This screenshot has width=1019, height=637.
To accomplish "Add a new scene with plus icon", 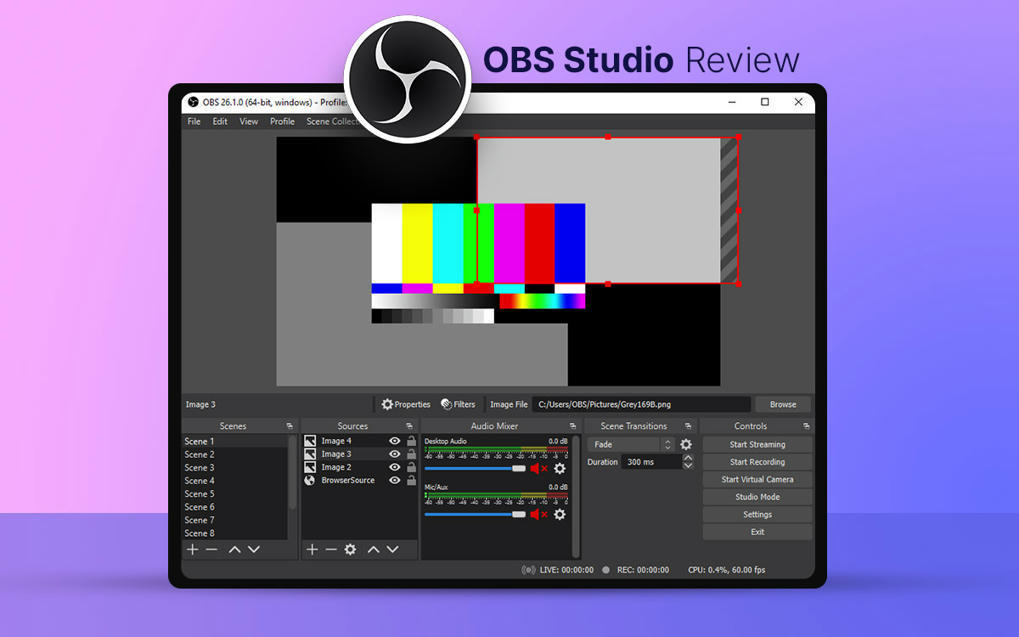I will point(192,549).
